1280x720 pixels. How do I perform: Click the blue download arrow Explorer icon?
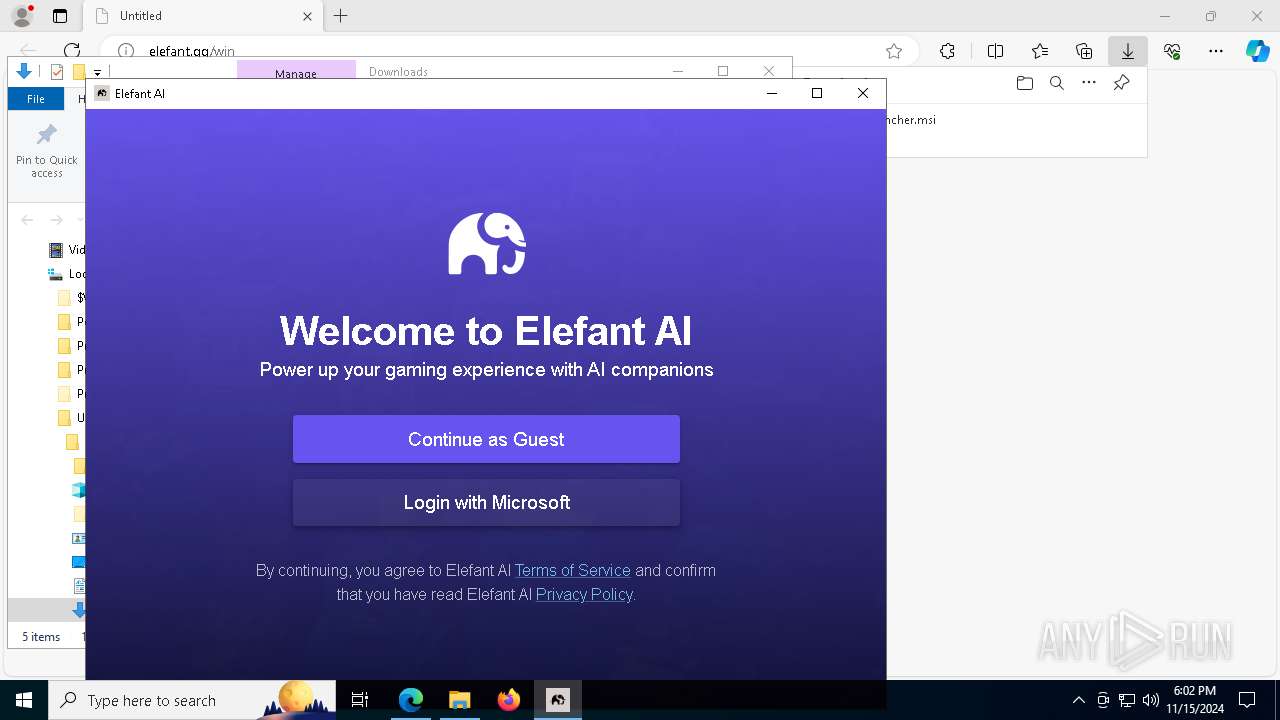[x=24, y=71]
